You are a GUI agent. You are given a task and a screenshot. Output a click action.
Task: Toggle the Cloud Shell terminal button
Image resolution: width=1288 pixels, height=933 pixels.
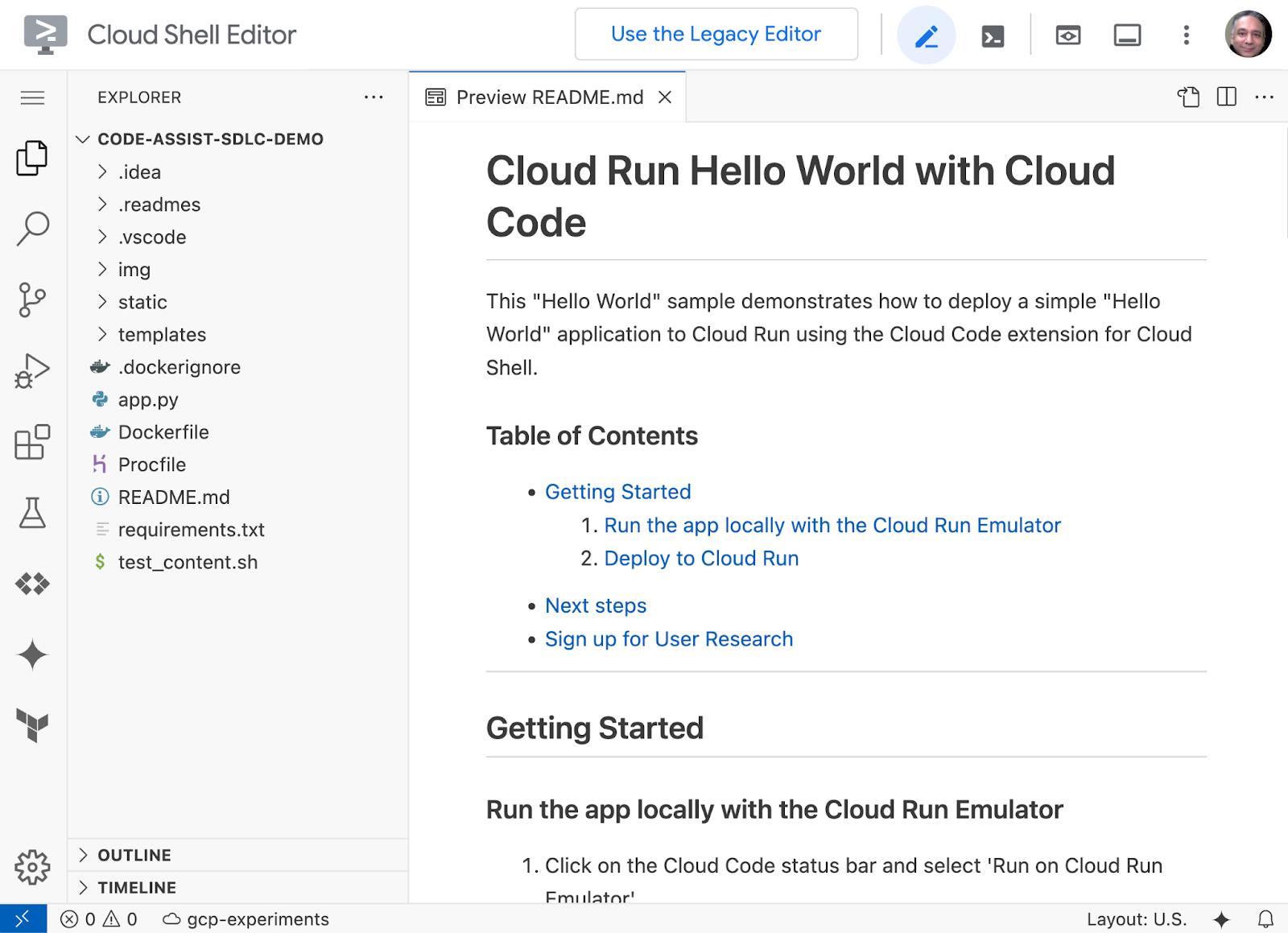tap(993, 35)
